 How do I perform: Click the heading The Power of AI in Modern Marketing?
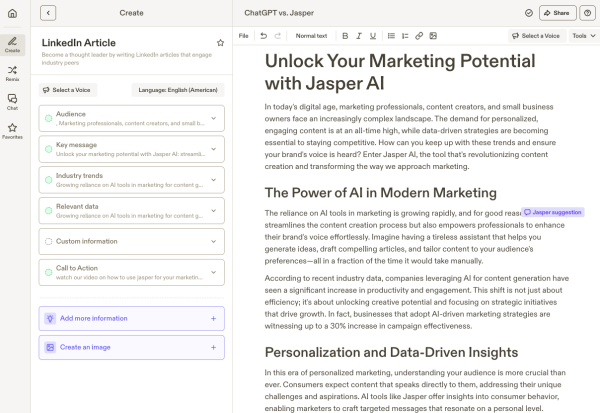[381, 193]
